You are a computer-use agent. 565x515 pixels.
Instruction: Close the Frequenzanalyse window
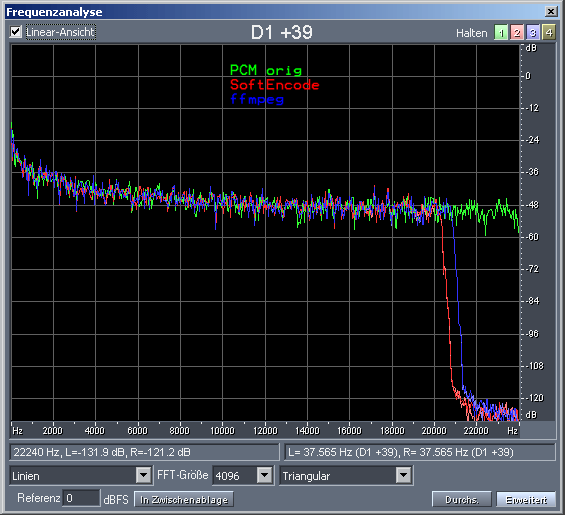pyautogui.click(x=551, y=12)
